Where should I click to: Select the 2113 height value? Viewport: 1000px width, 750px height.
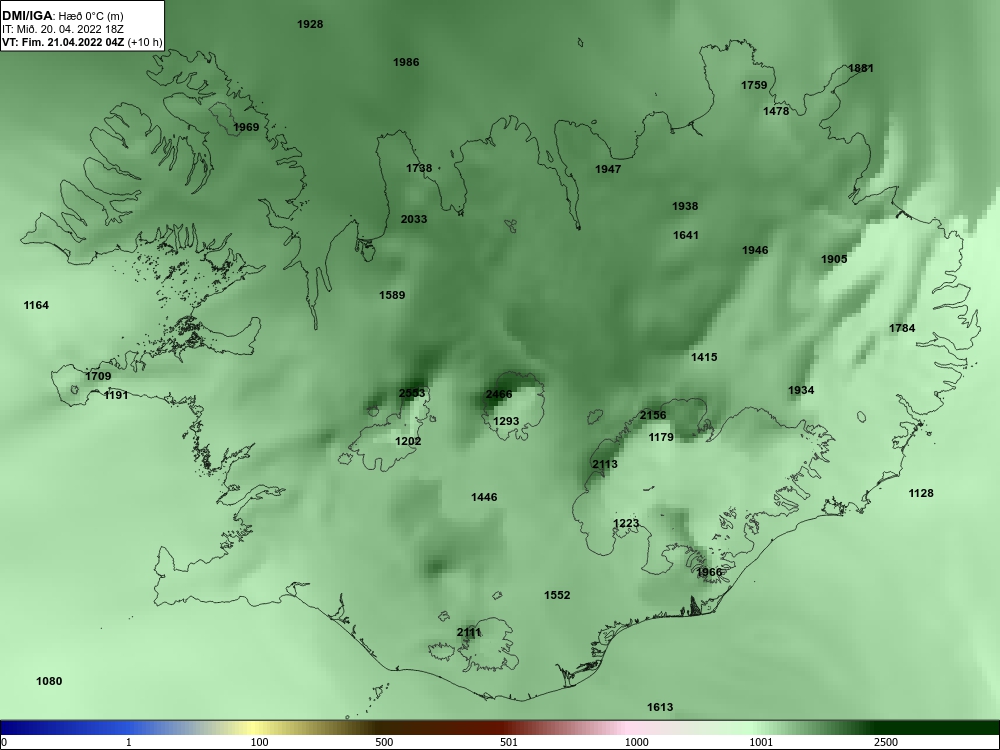pos(605,464)
